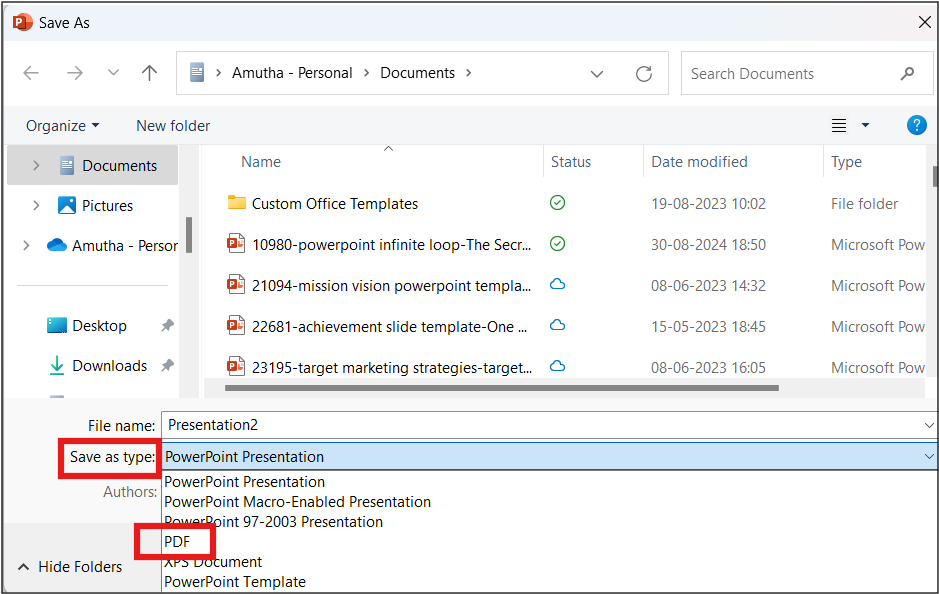The width and height of the screenshot is (939, 594).
Task: Click synced checkmark status of 10980 file
Action: pyautogui.click(x=558, y=244)
